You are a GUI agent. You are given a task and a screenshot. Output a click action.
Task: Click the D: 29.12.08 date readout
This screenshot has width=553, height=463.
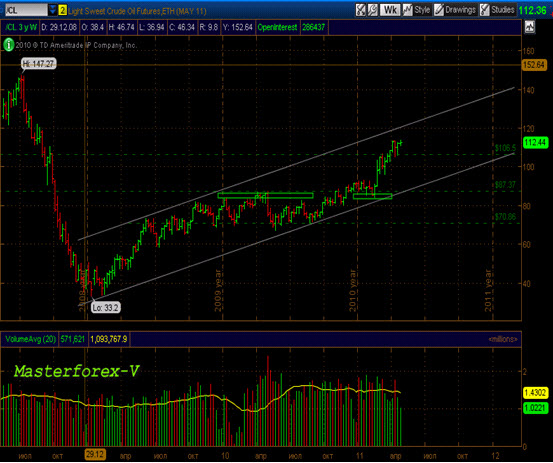point(59,27)
